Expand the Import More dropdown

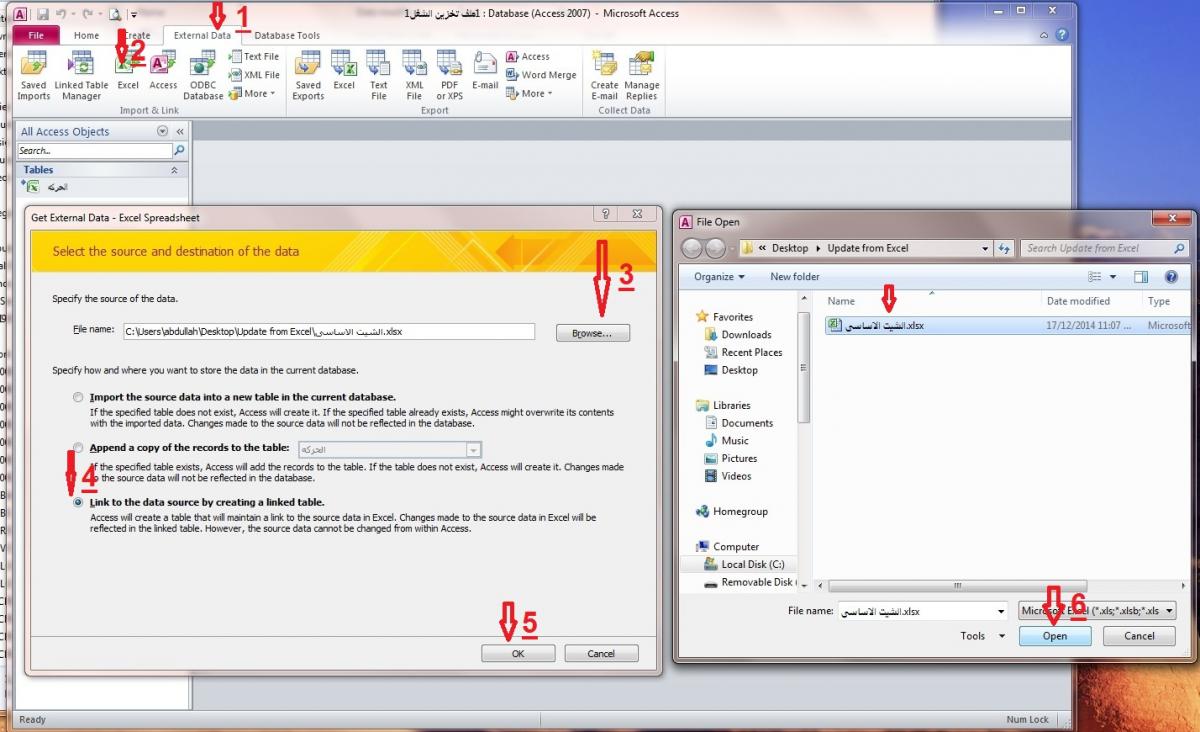(x=252, y=94)
